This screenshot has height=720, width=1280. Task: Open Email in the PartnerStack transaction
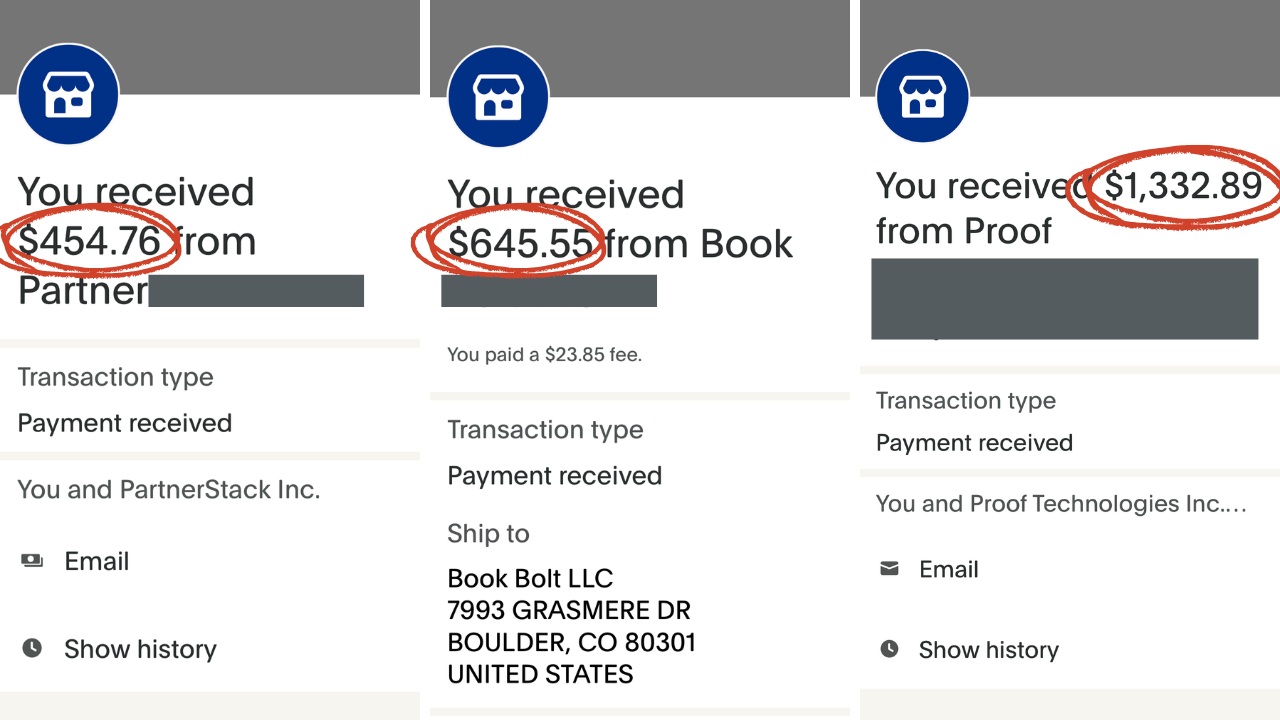pyautogui.click(x=97, y=561)
